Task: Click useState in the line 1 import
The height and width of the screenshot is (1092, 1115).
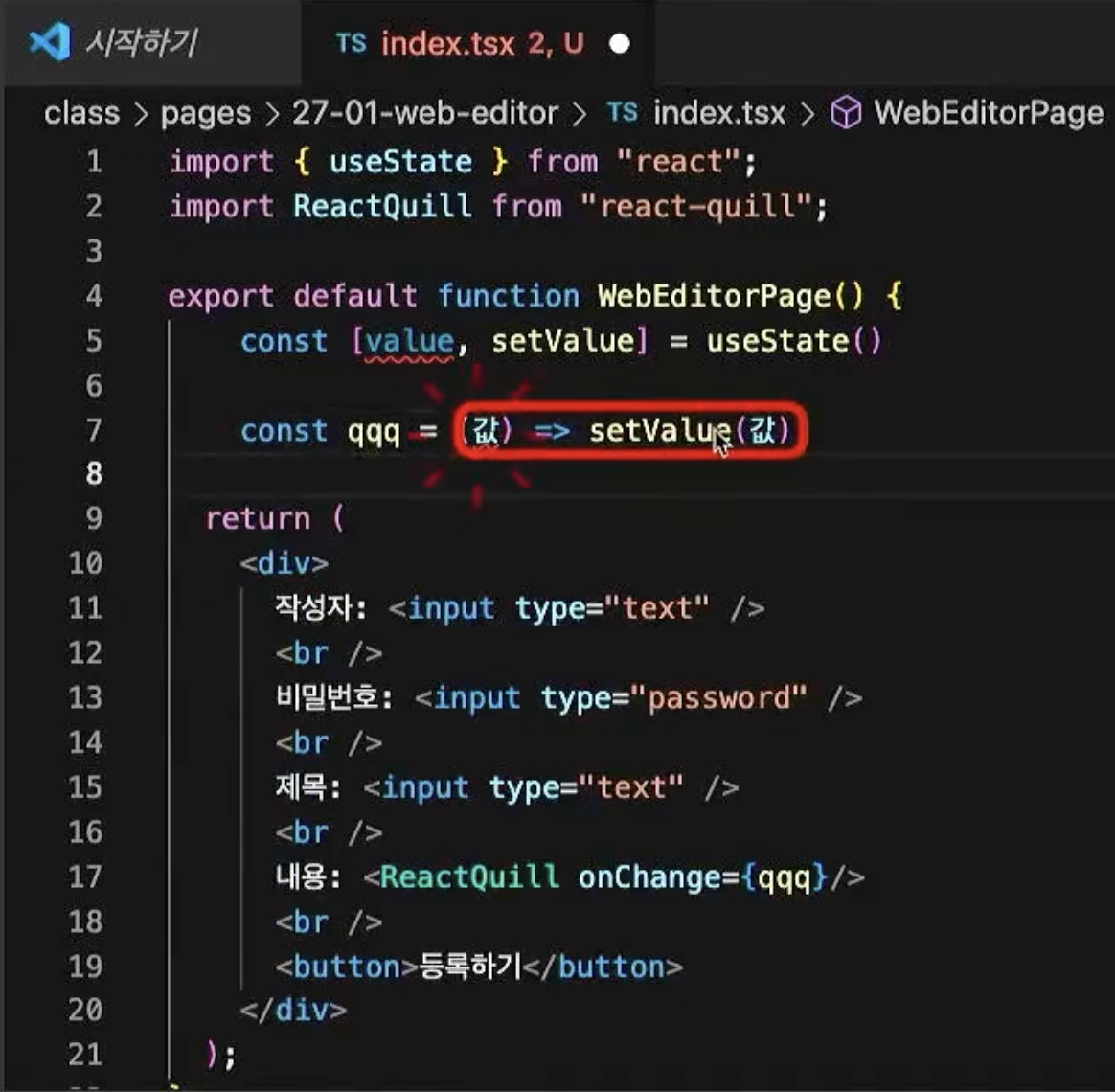Action: 400,161
